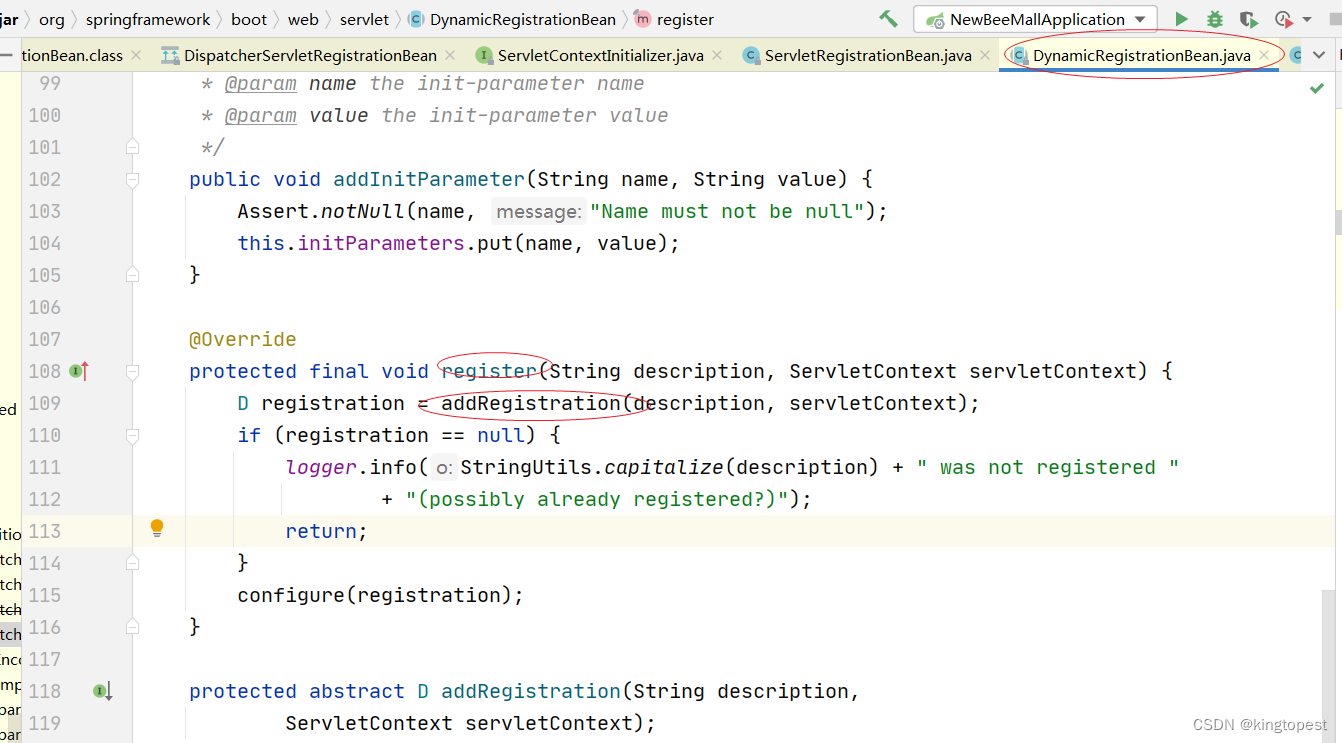
Task: Click the servlet breadcrumb item
Action: point(364,18)
